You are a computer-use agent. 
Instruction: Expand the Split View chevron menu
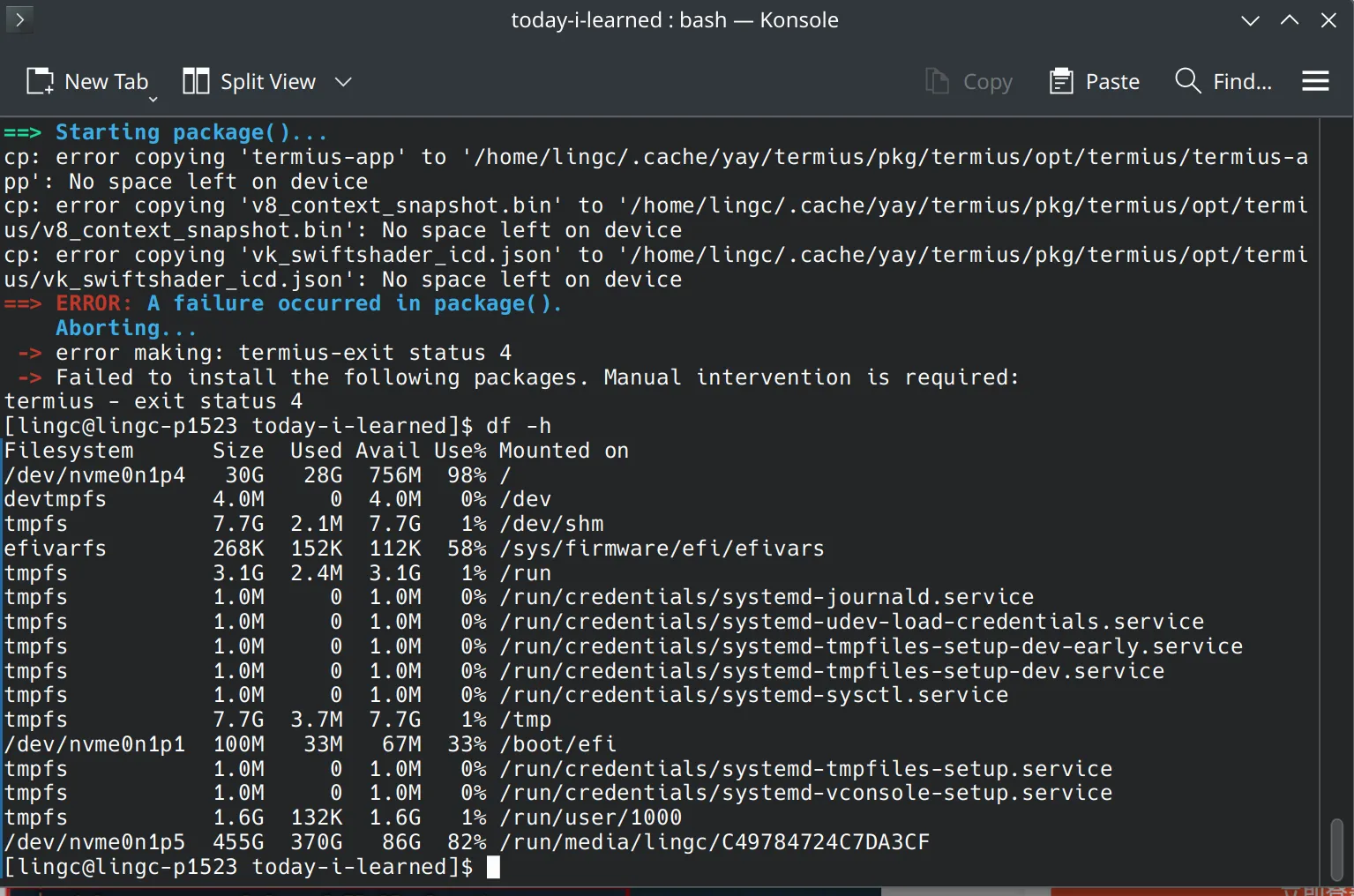[343, 82]
